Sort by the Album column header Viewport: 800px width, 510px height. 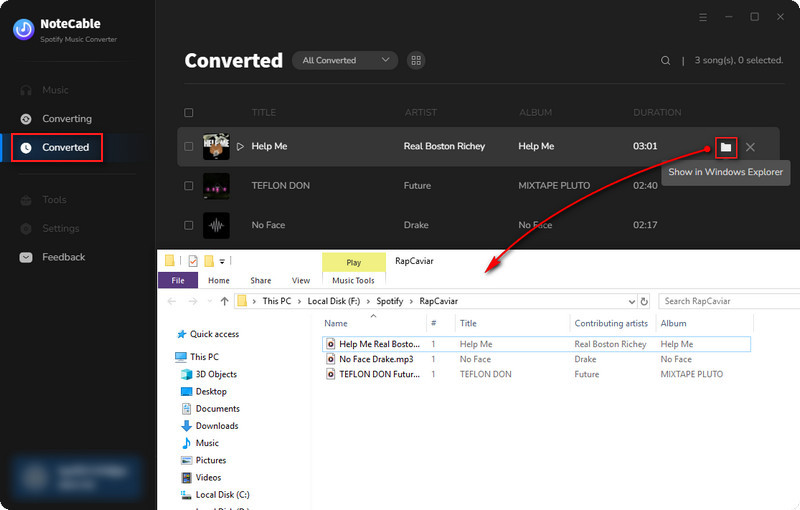673,323
